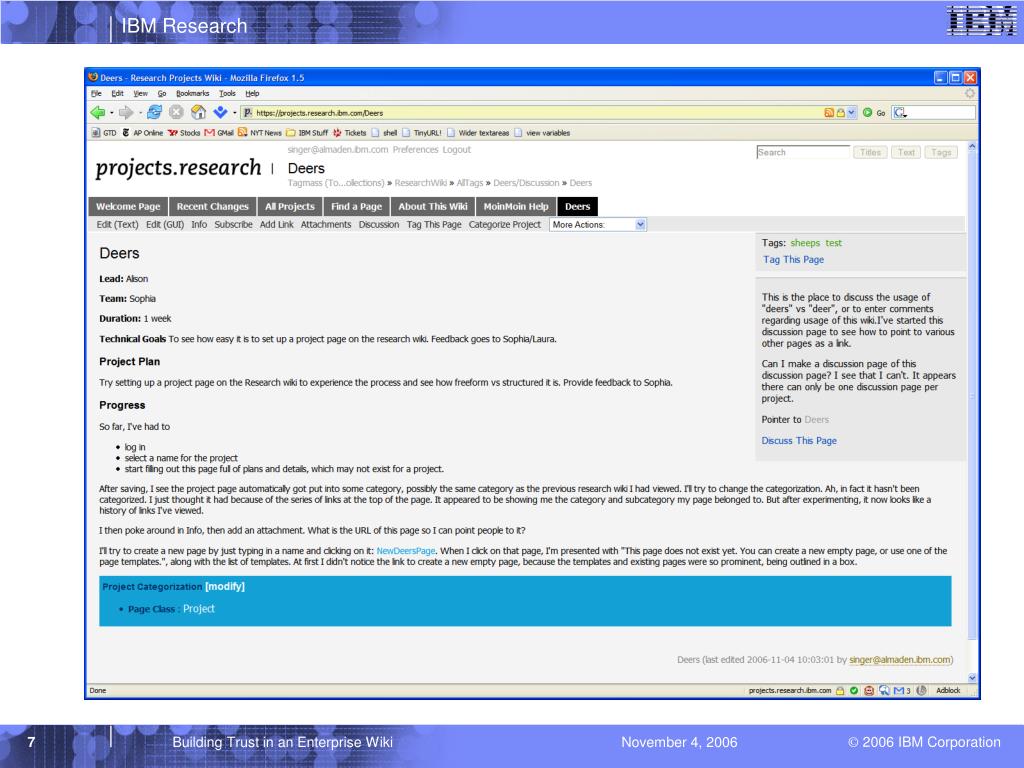Open the IBM Stuff bookmark folder
1024x768 pixels.
point(307,133)
